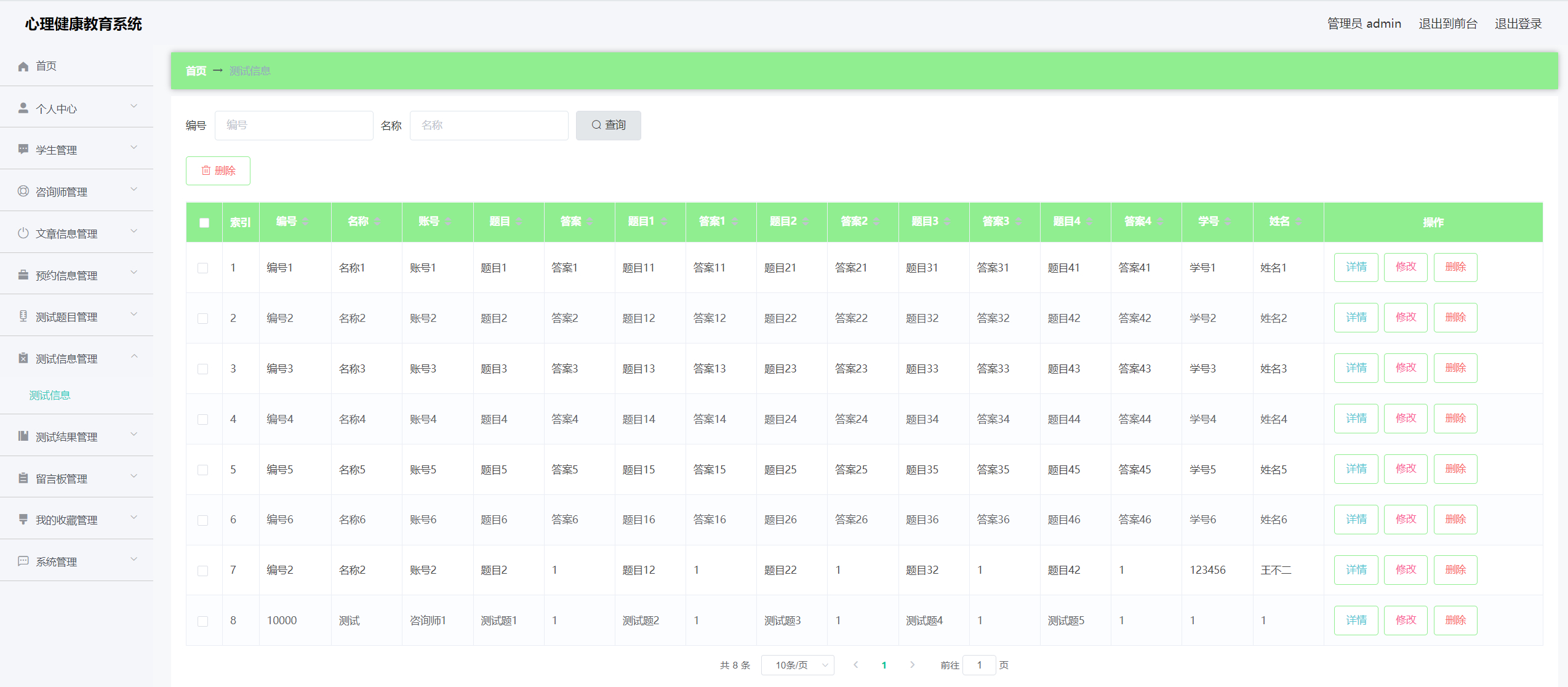Click 修改 button for row 7
The image size is (1568, 687).
point(1405,570)
